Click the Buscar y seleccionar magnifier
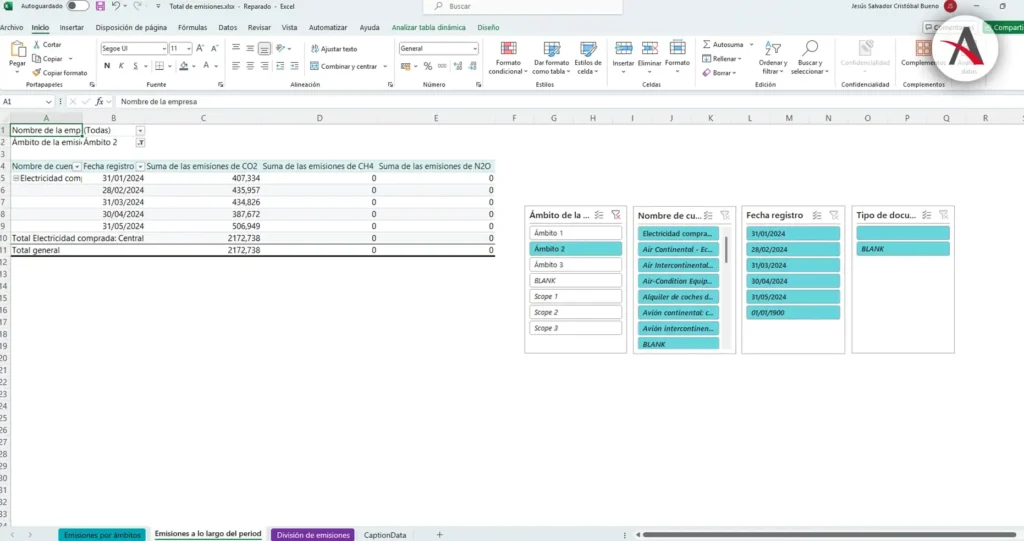Viewport: 1024px width, 541px height. click(x=808, y=50)
